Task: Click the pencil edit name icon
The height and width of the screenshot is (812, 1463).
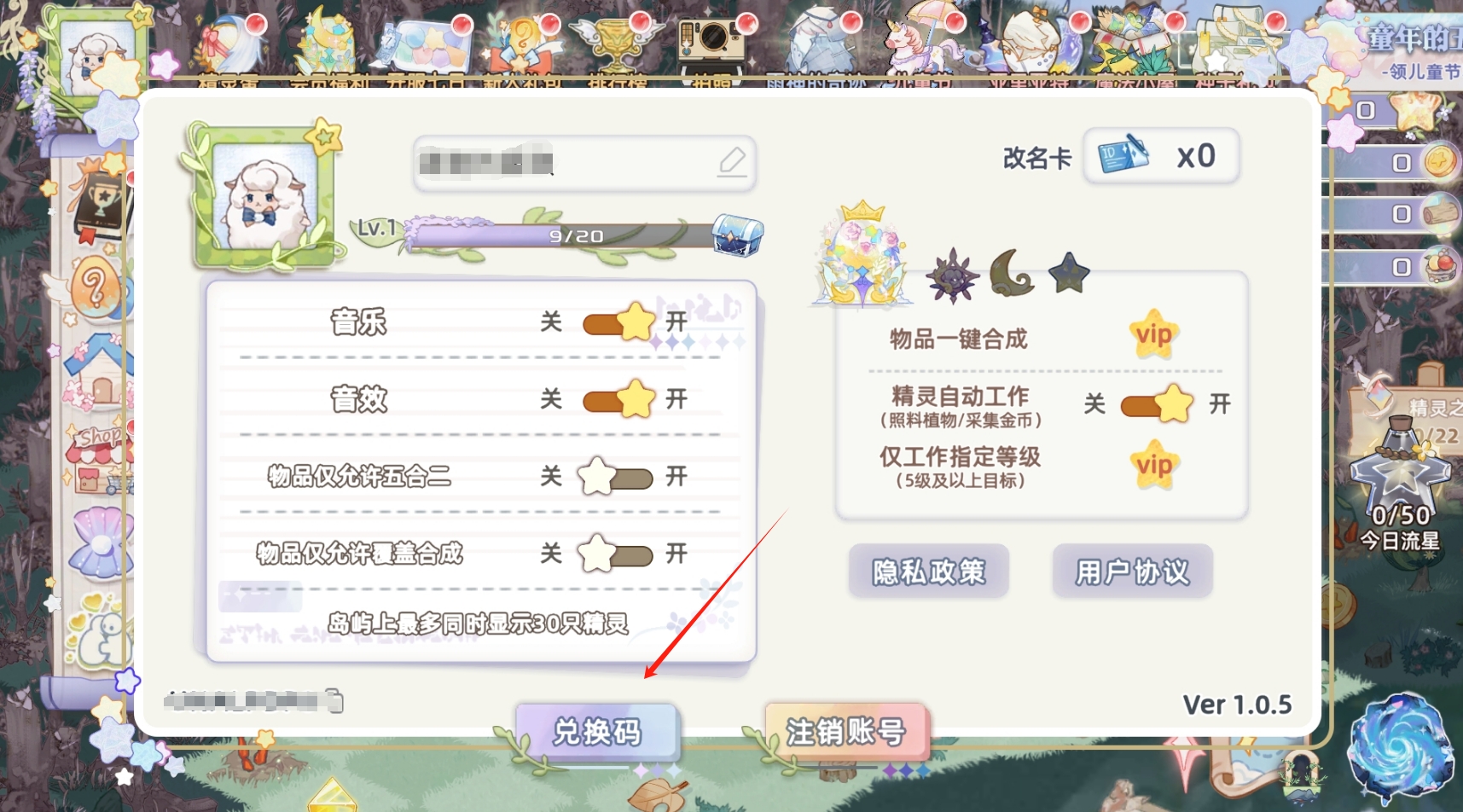Action: [732, 161]
